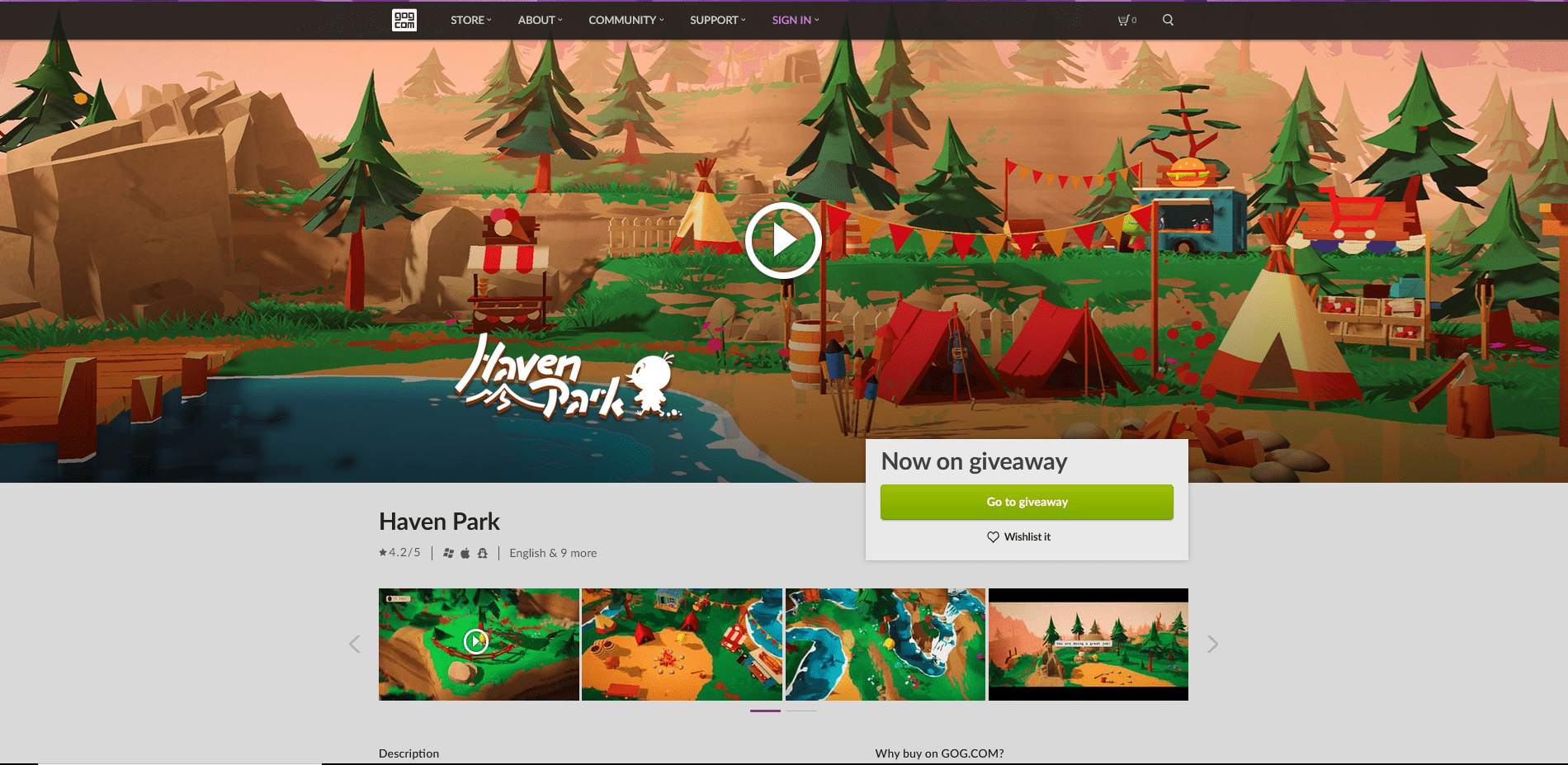
Task: Click the Haven Park logo in banner
Action: 568,377
